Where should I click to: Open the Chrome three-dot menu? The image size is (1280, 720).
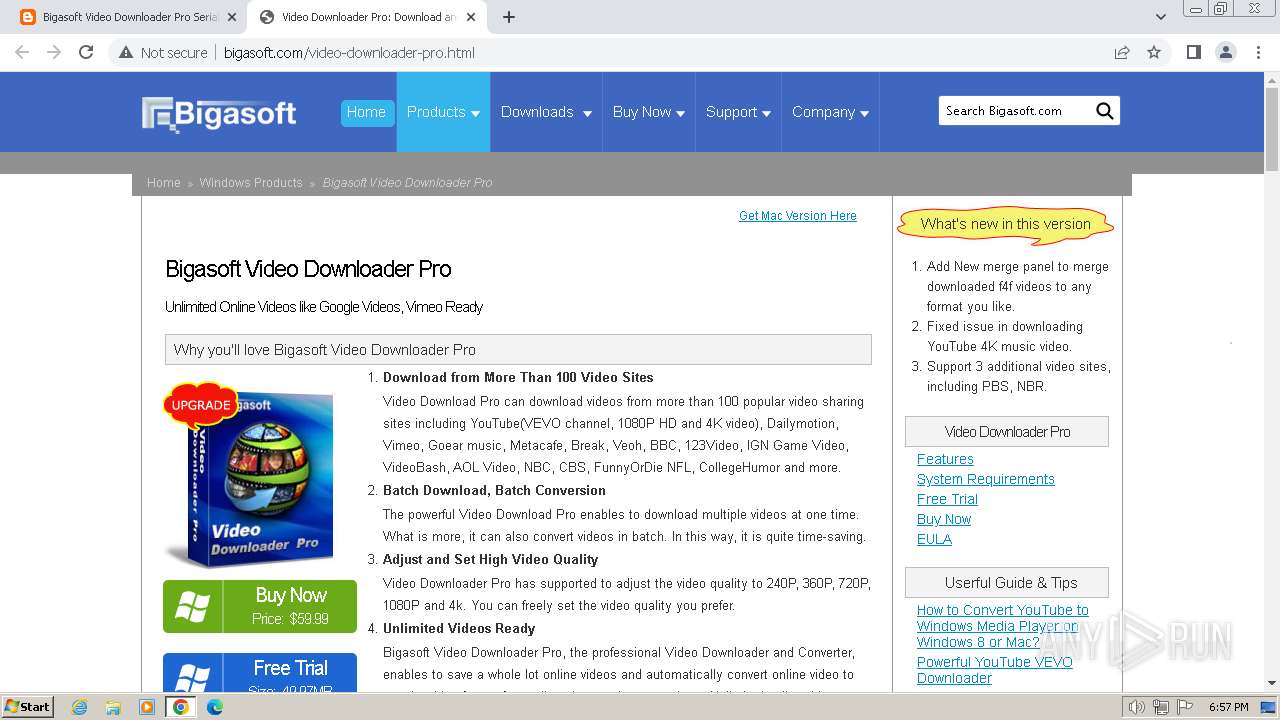pos(1258,52)
